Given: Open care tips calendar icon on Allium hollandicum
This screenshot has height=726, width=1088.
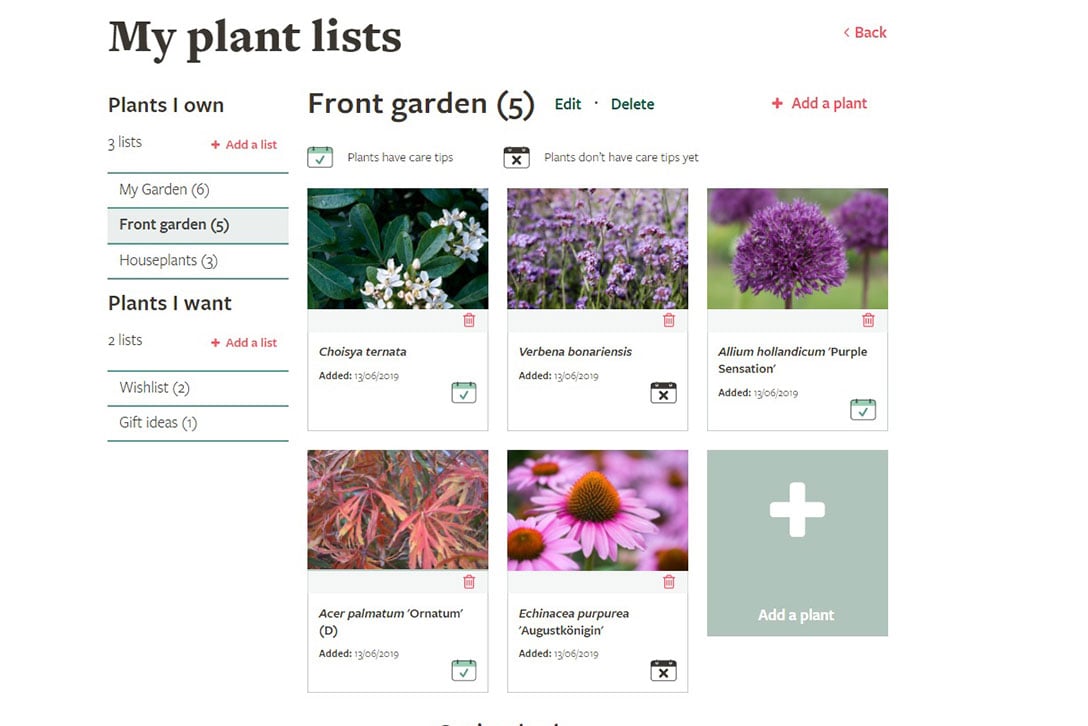Looking at the screenshot, I should point(862,409).
